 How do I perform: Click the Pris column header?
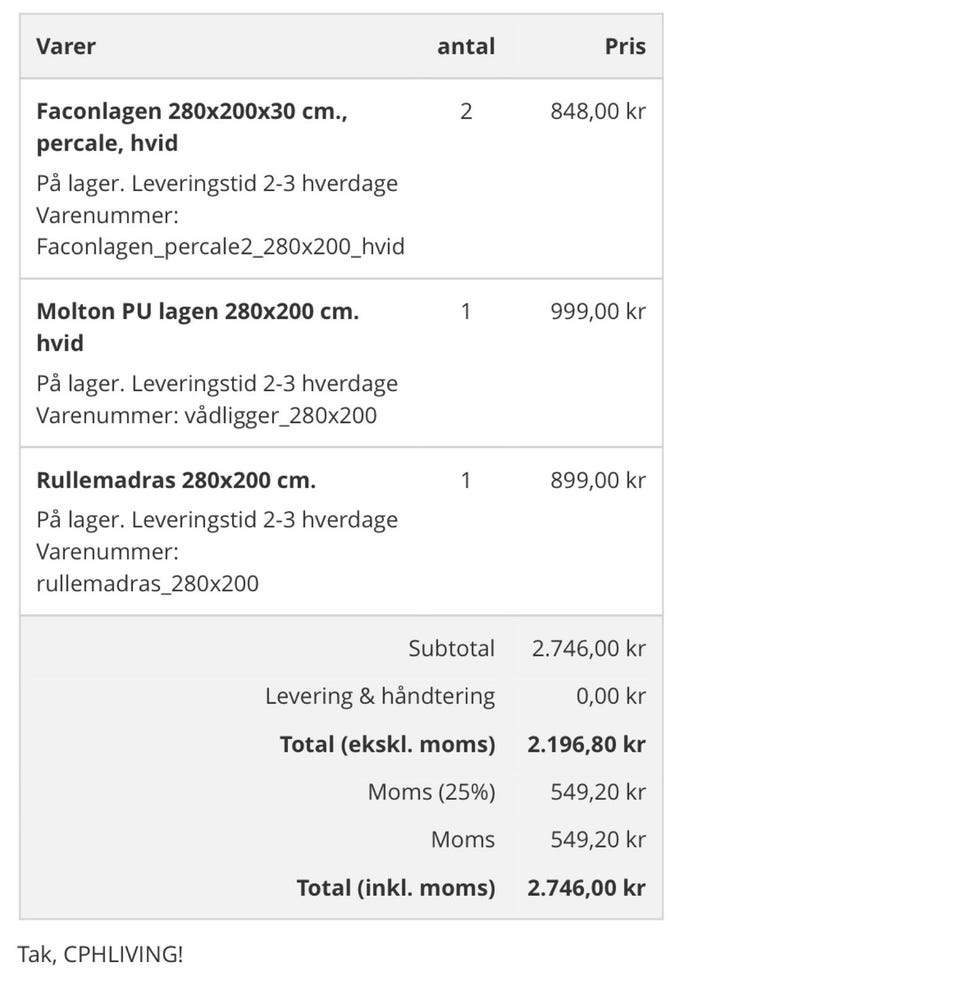click(x=625, y=46)
